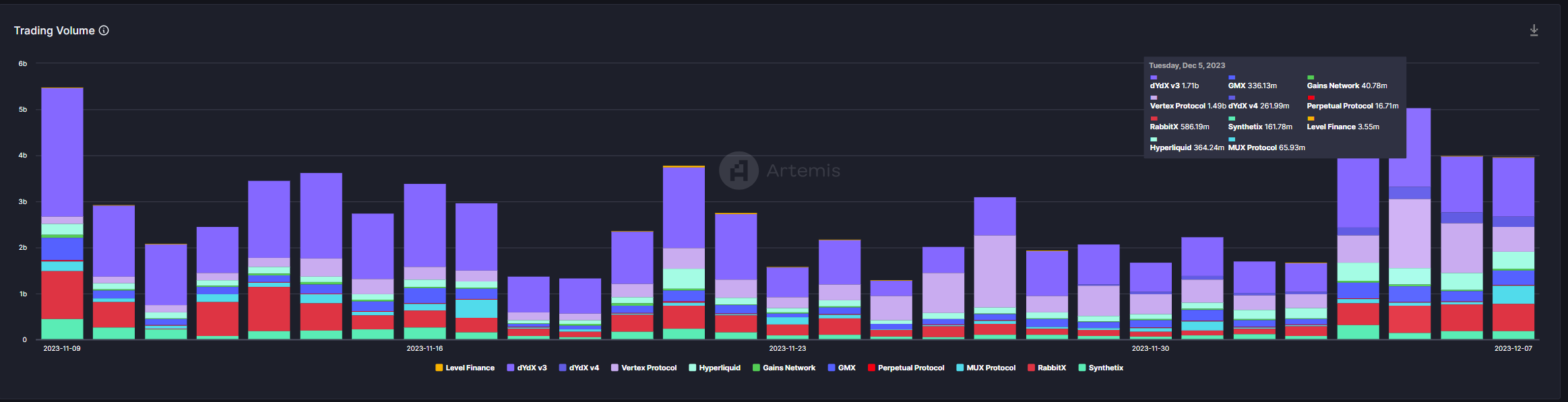
Task: Click the 2023-11-23 x-axis date label
Action: click(787, 348)
